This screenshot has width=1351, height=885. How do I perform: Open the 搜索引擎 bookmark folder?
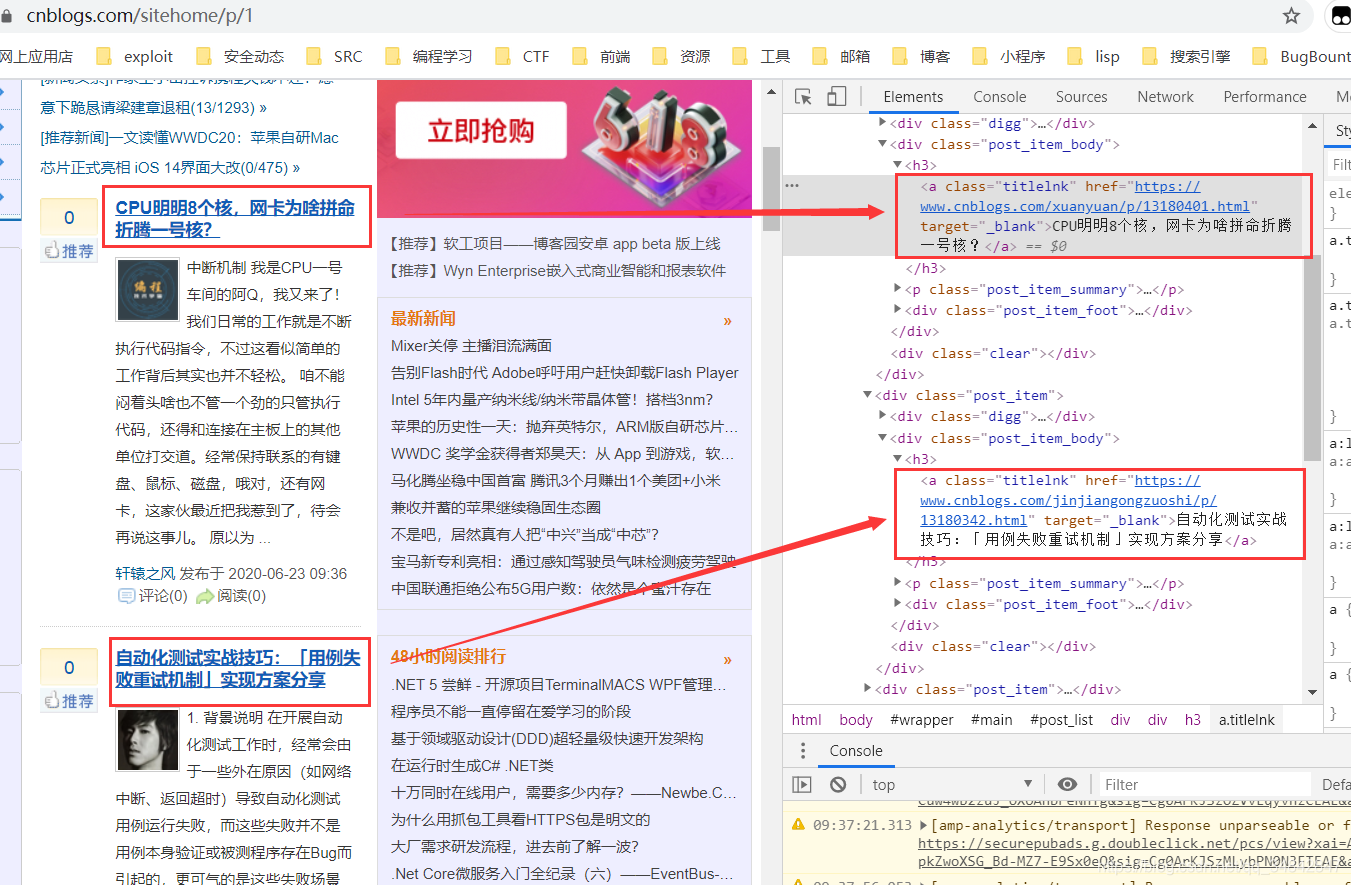pos(1188,56)
